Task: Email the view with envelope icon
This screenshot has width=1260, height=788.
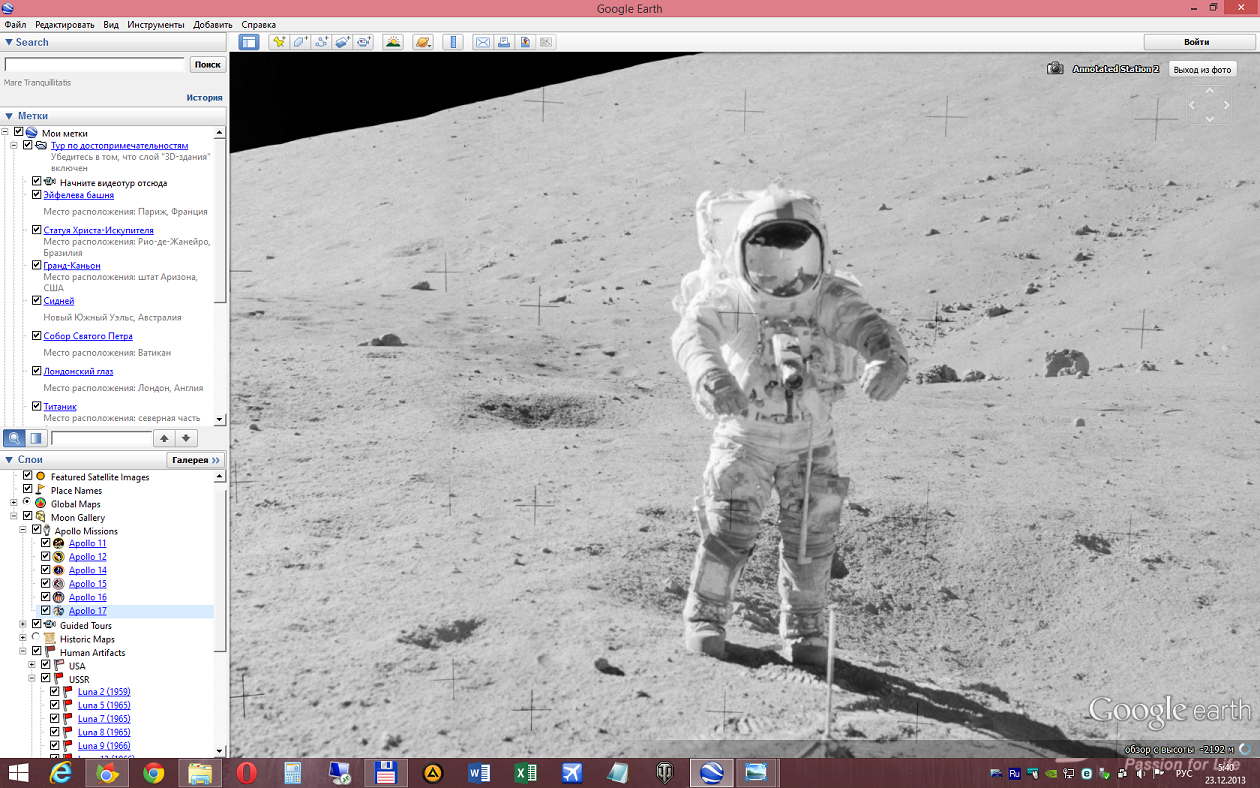Action: click(x=483, y=42)
